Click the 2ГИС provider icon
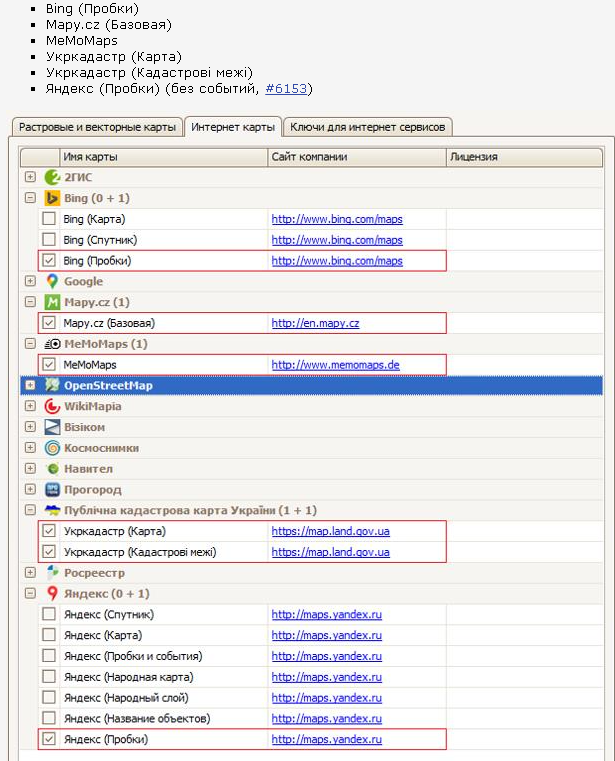Screen dimensions: 615x761 coord(52,177)
